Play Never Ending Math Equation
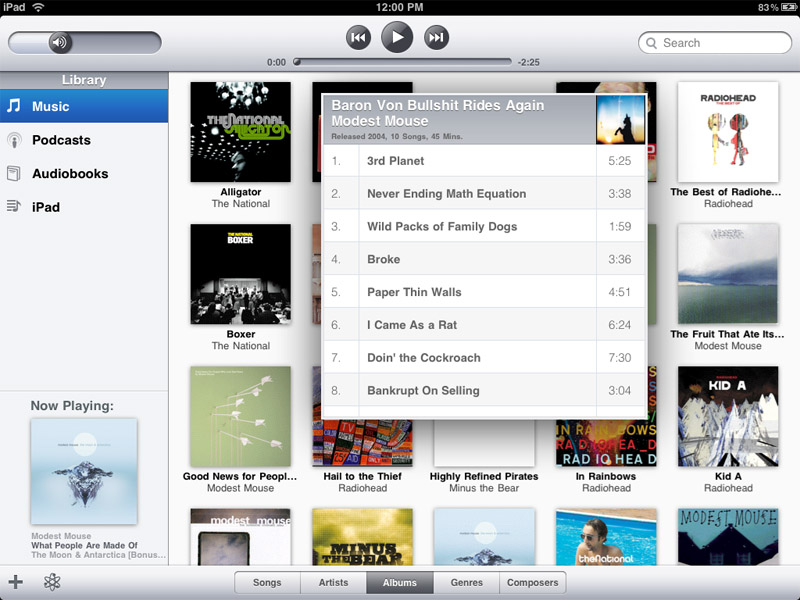The image size is (800, 600). click(x=485, y=193)
